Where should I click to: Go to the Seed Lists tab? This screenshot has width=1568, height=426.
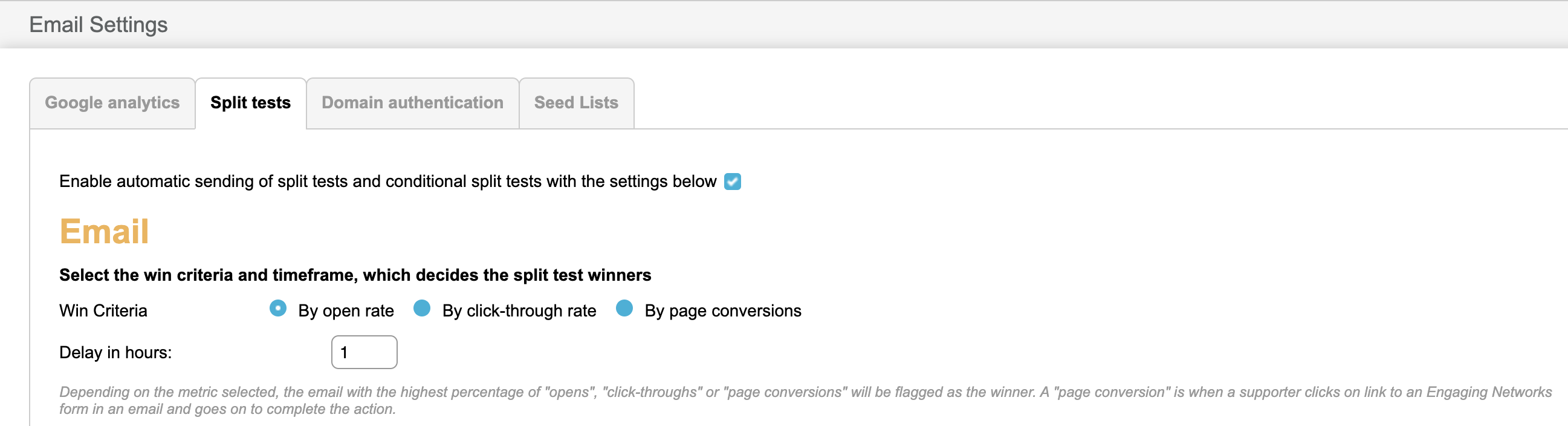576,103
